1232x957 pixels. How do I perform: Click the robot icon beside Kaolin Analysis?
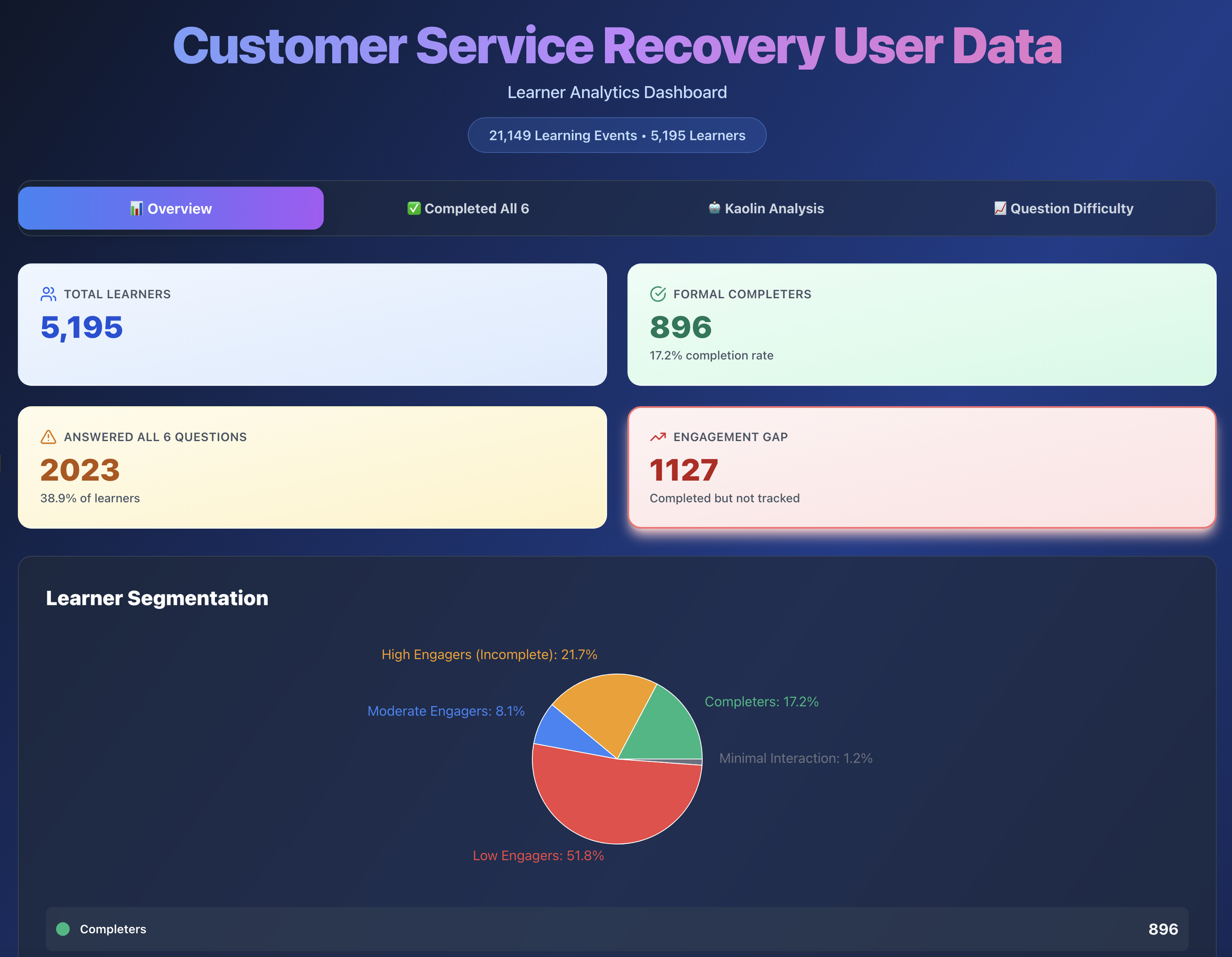714,208
